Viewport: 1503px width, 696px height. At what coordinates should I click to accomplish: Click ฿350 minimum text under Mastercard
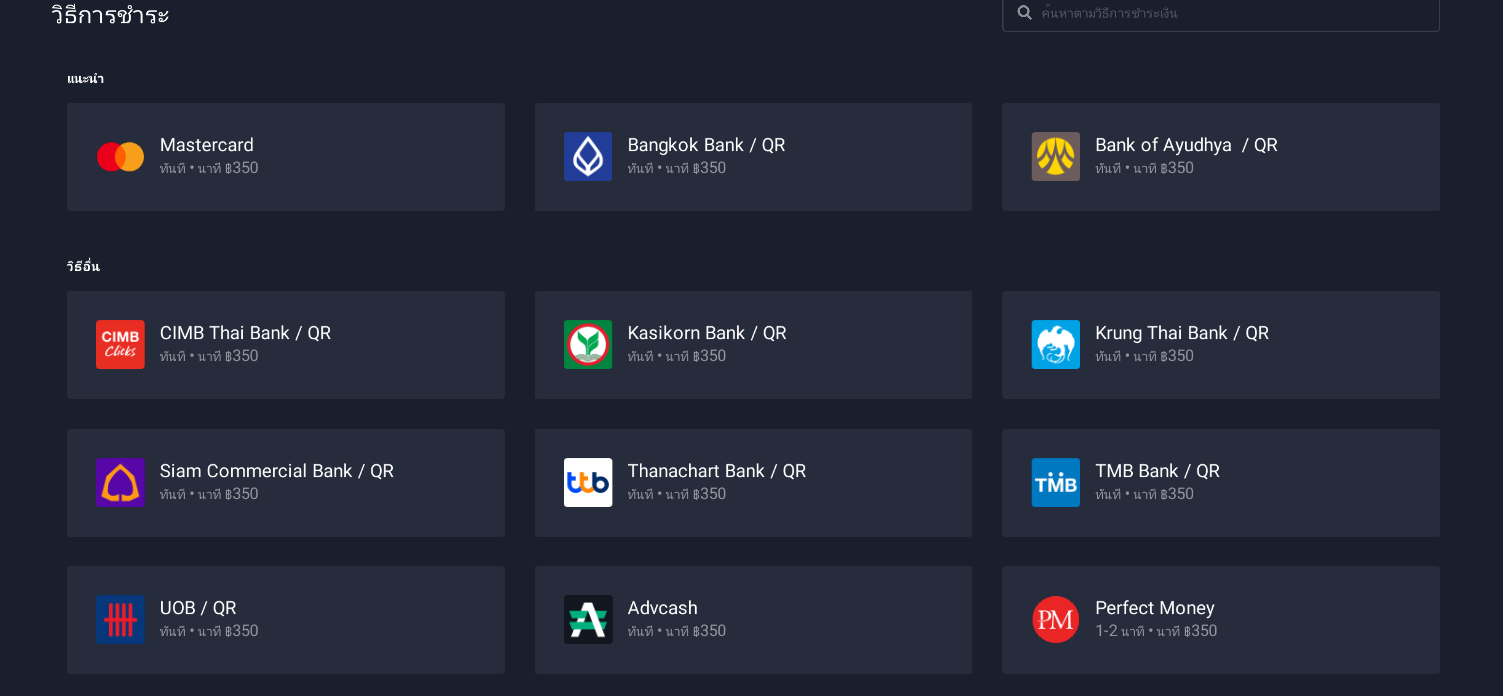(x=241, y=168)
